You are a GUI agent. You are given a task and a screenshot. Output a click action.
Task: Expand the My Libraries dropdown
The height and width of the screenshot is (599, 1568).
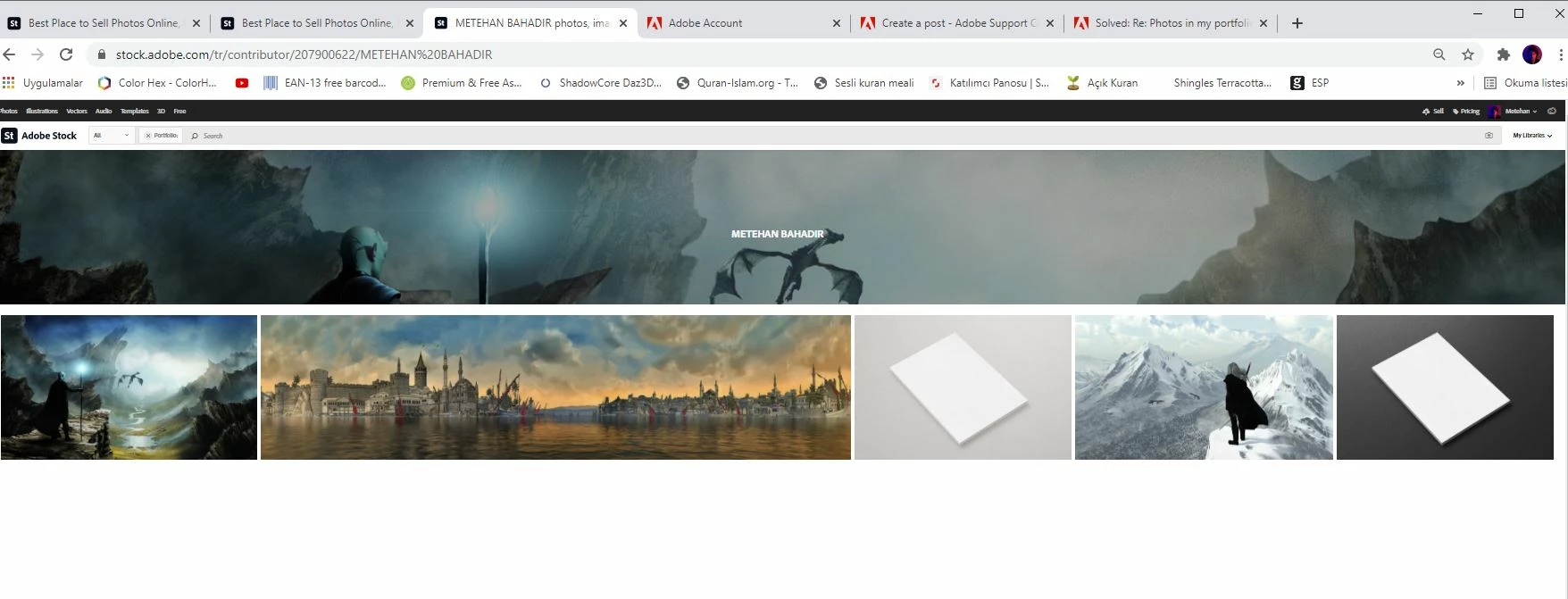tap(1532, 136)
